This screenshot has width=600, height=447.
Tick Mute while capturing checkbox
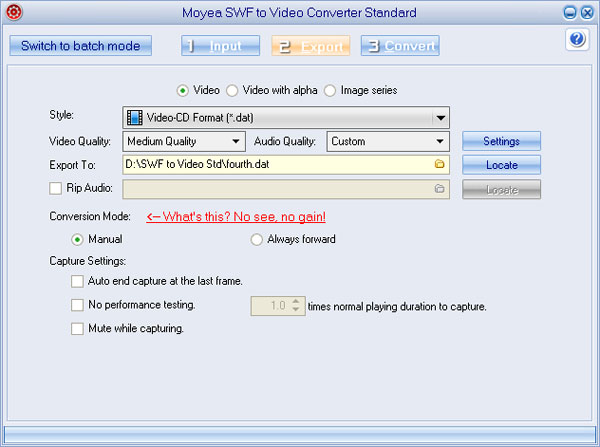(77, 329)
